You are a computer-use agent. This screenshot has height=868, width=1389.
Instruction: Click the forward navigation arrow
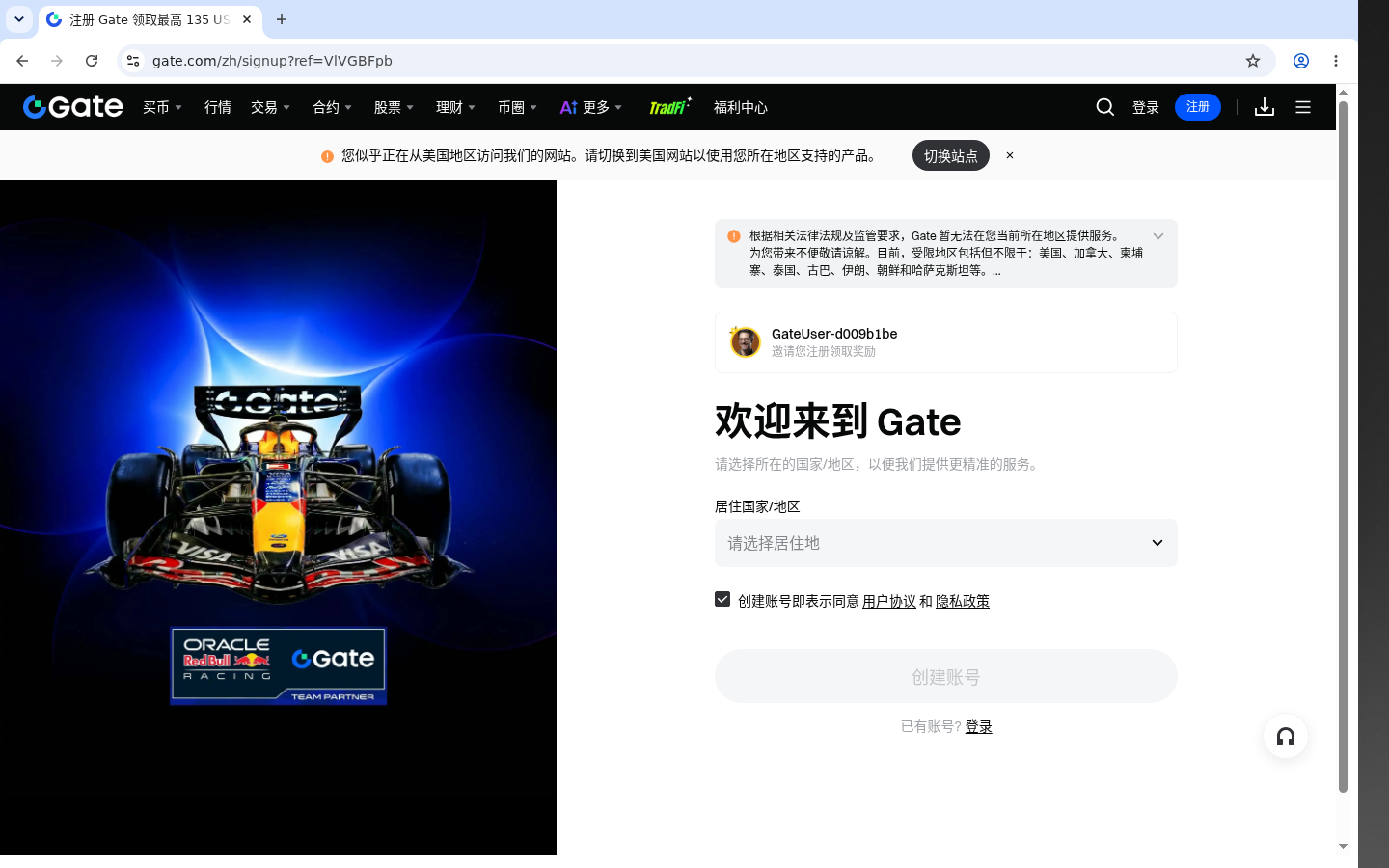pos(57,61)
